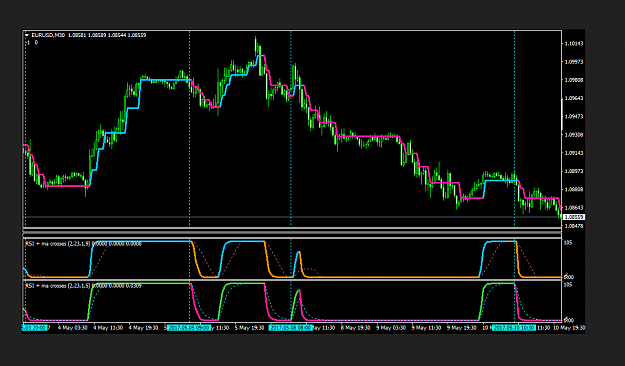Image resolution: width=625 pixels, height=366 pixels.
Task: Click the 1.09143 price axis value
Action: point(574,153)
